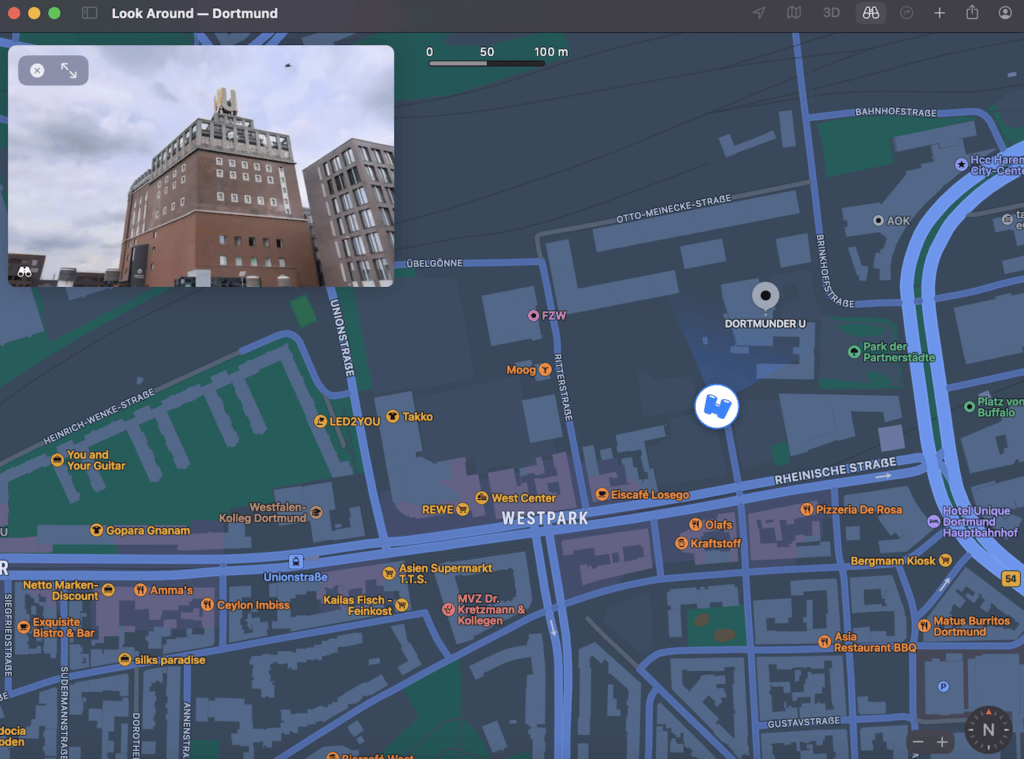Screen dimensions: 1024x759
Task: Select the Dortmunder U map pin
Action: pyautogui.click(x=765, y=296)
